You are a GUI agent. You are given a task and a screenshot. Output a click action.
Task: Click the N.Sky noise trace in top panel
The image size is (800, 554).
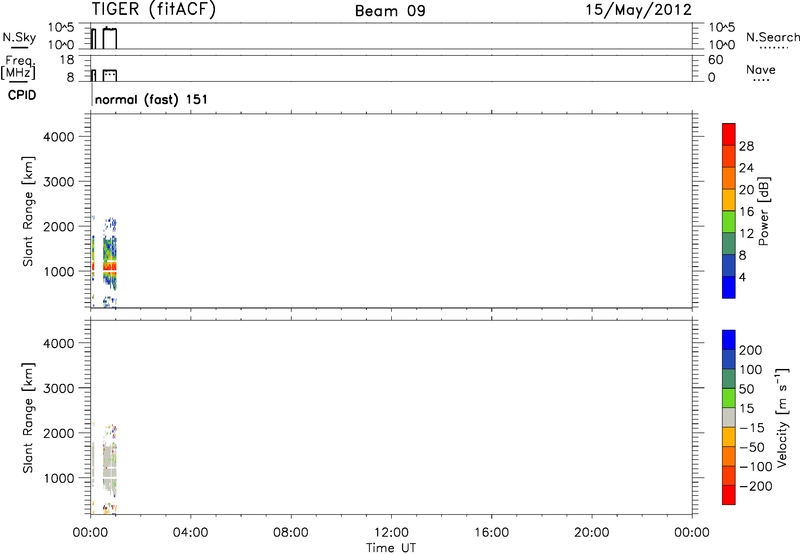(110, 38)
